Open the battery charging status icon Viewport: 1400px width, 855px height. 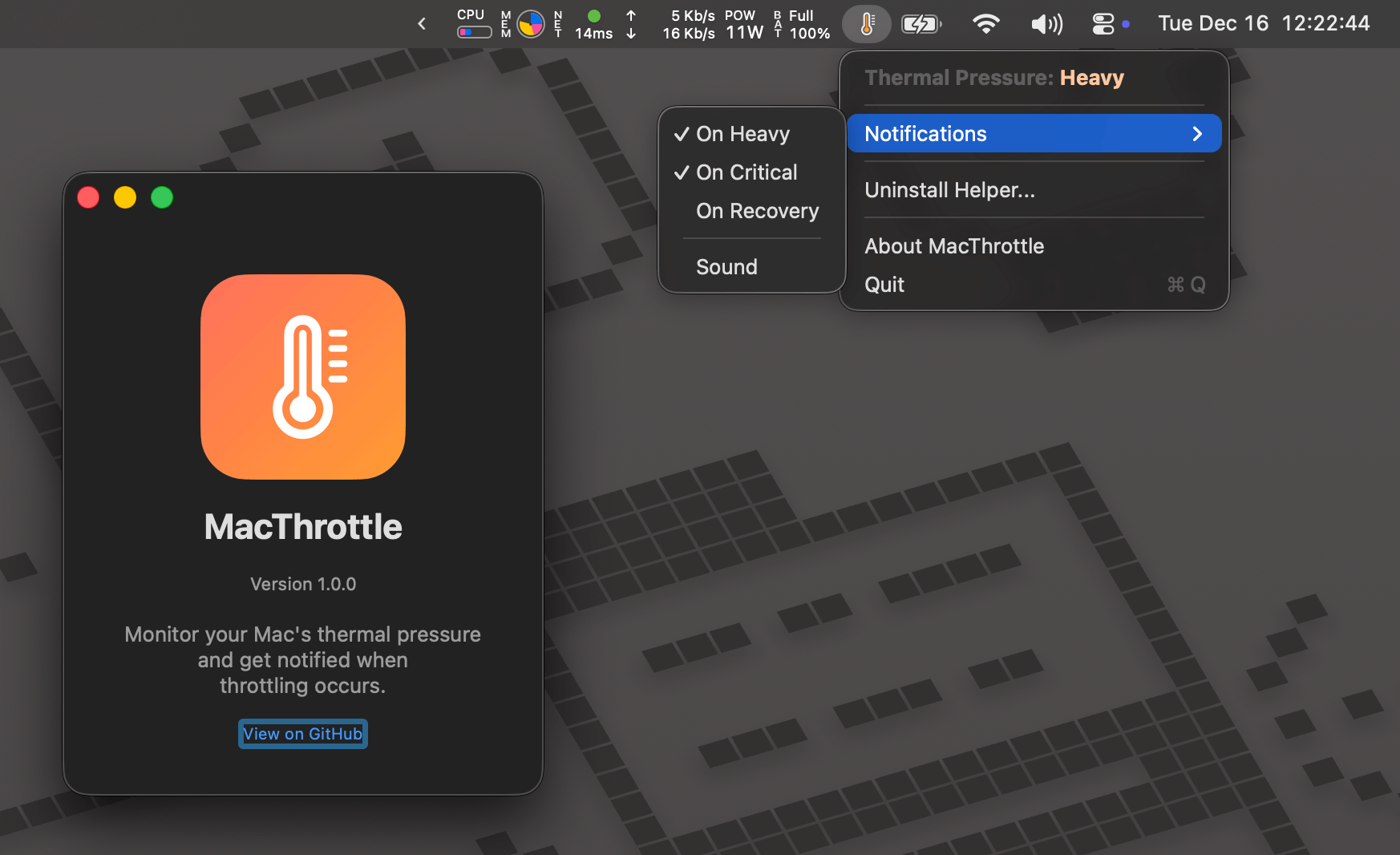pyautogui.click(x=921, y=24)
